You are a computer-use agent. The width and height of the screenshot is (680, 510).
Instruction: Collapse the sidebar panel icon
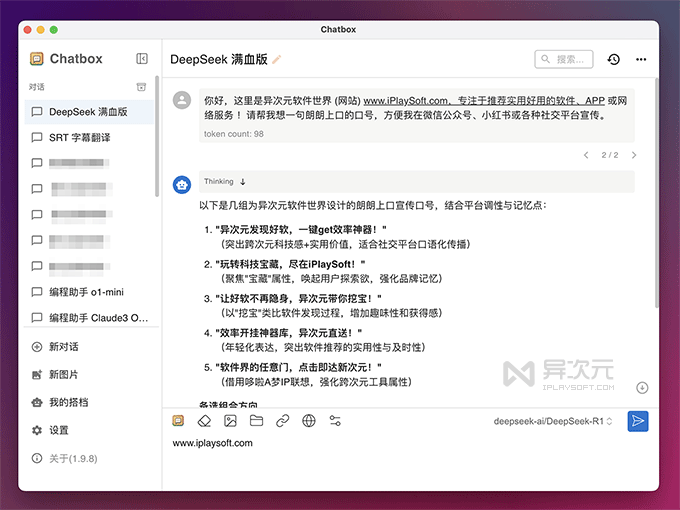click(142, 59)
